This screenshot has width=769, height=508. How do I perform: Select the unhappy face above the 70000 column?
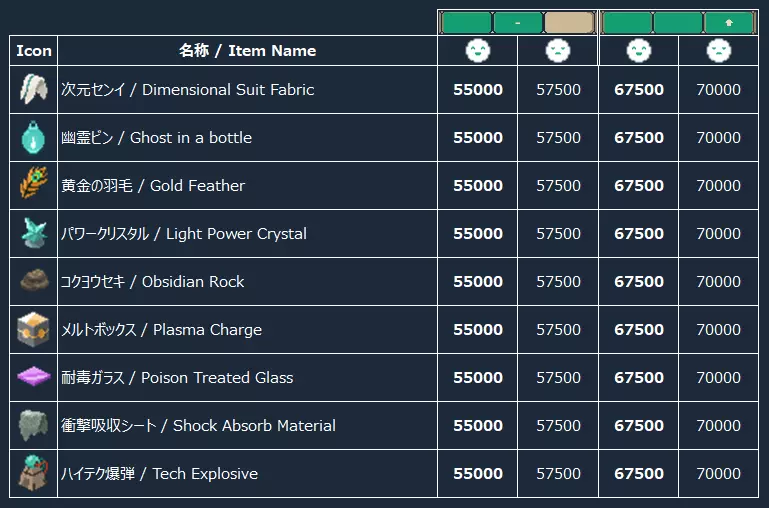718,50
